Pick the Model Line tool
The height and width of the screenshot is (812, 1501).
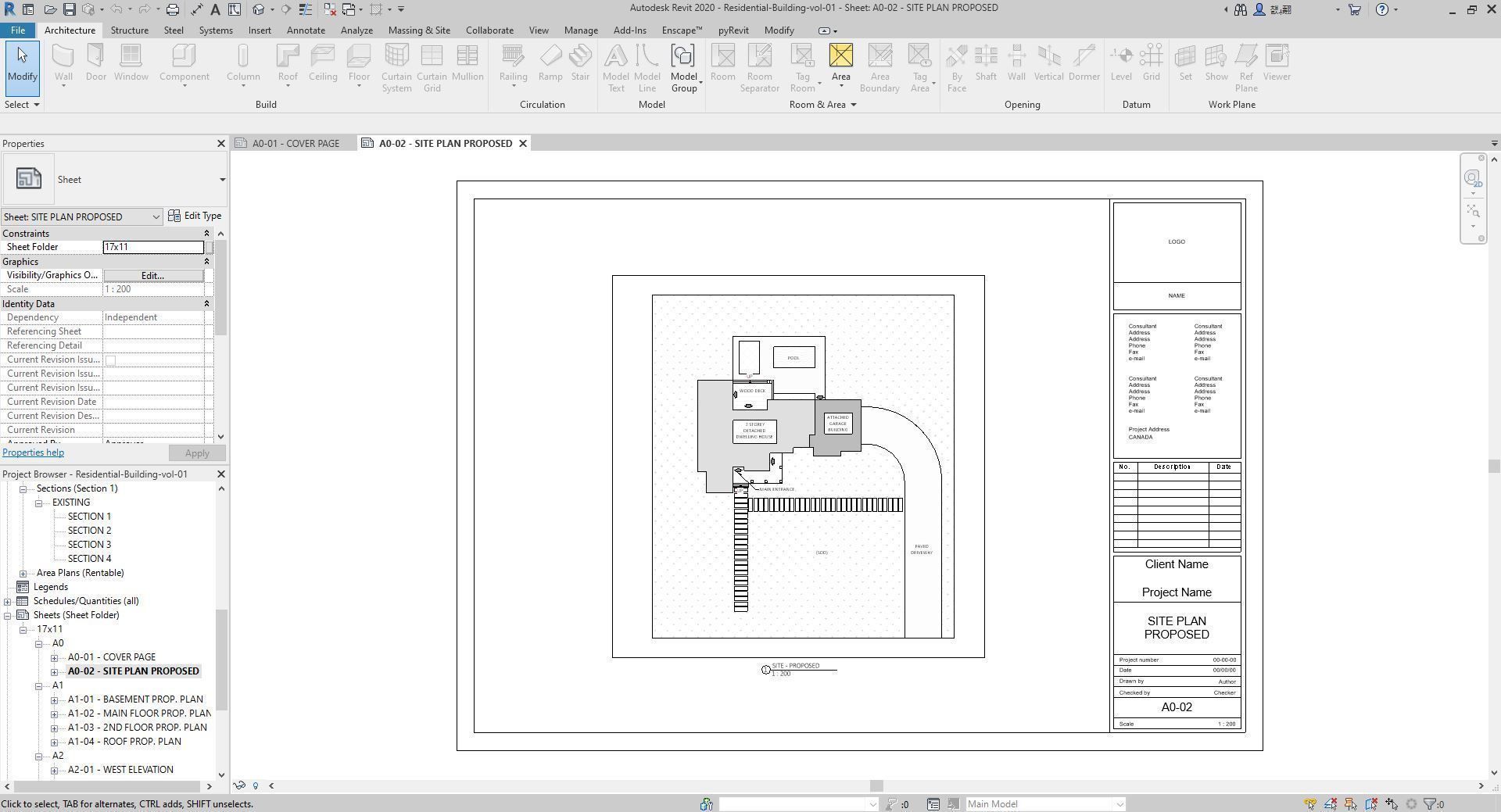click(x=647, y=68)
